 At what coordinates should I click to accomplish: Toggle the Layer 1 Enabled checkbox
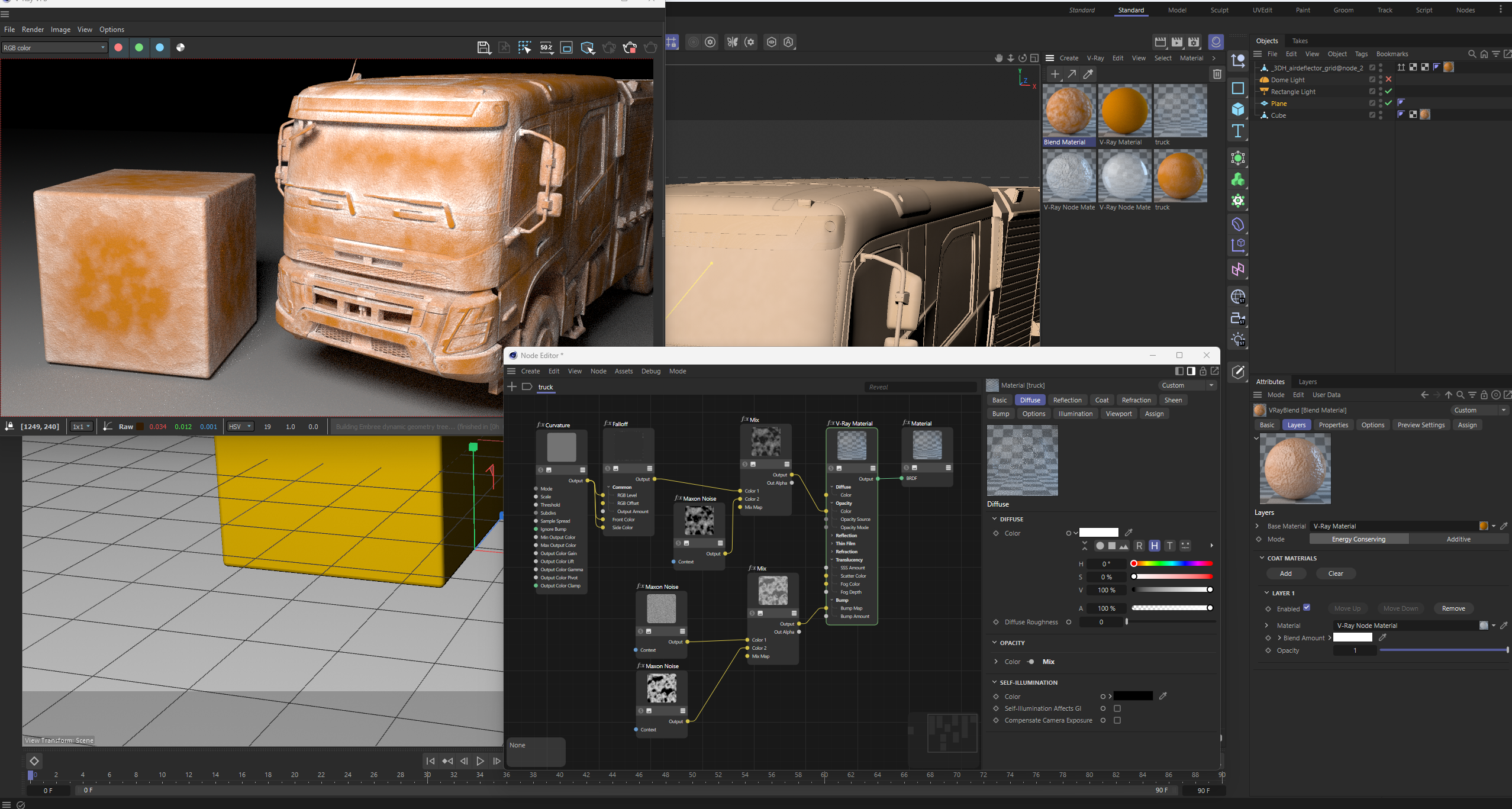pos(1307,607)
